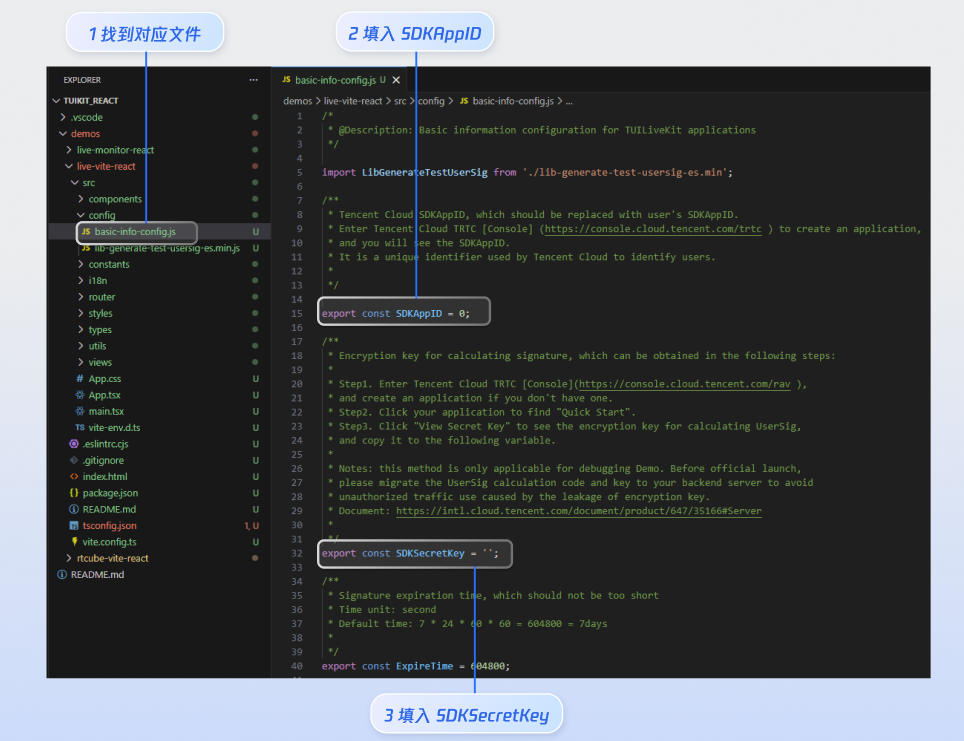Open intl.cloud.tencent.com document link
The image size is (964, 741).
tap(578, 511)
